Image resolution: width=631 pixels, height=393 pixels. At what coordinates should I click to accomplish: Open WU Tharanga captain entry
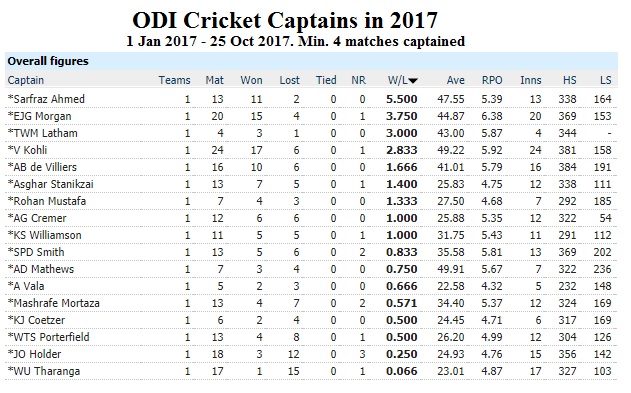point(44,371)
